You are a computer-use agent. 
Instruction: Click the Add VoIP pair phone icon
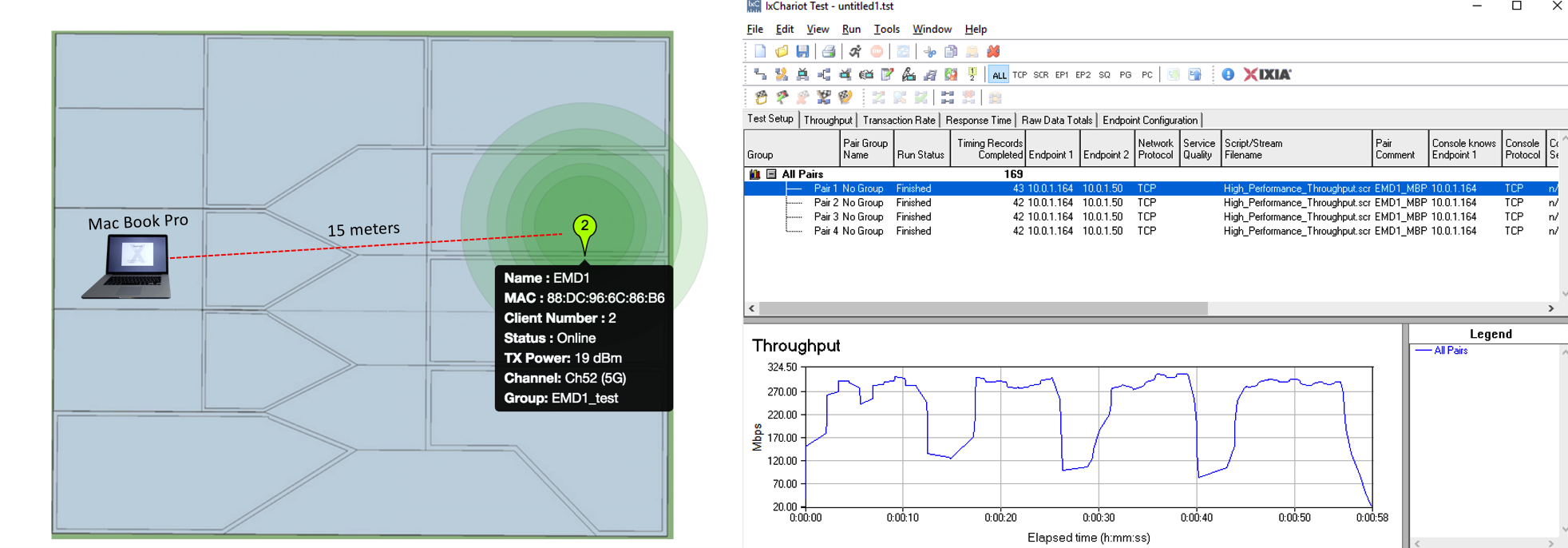(782, 74)
